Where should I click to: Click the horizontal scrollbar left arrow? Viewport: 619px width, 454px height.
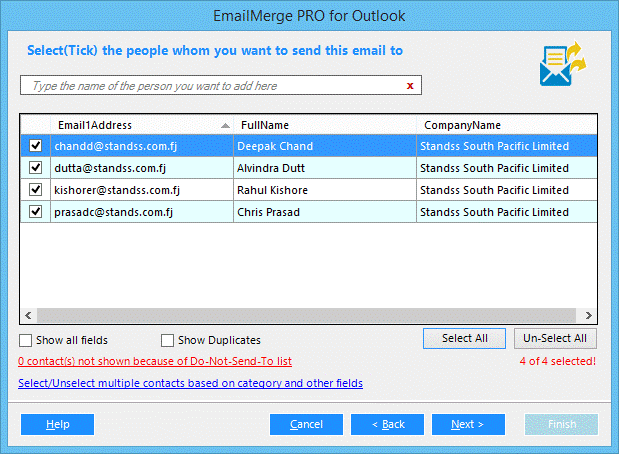(x=28, y=315)
